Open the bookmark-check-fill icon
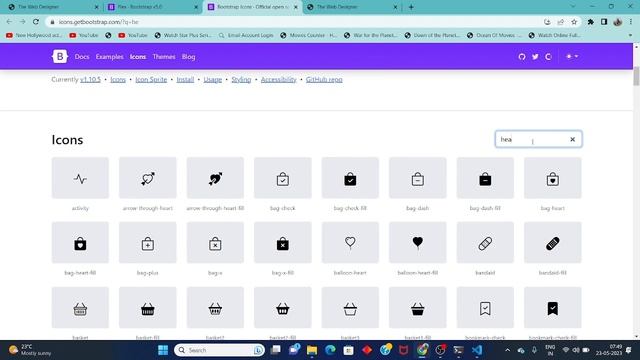This screenshot has height=360, width=640. [x=553, y=308]
